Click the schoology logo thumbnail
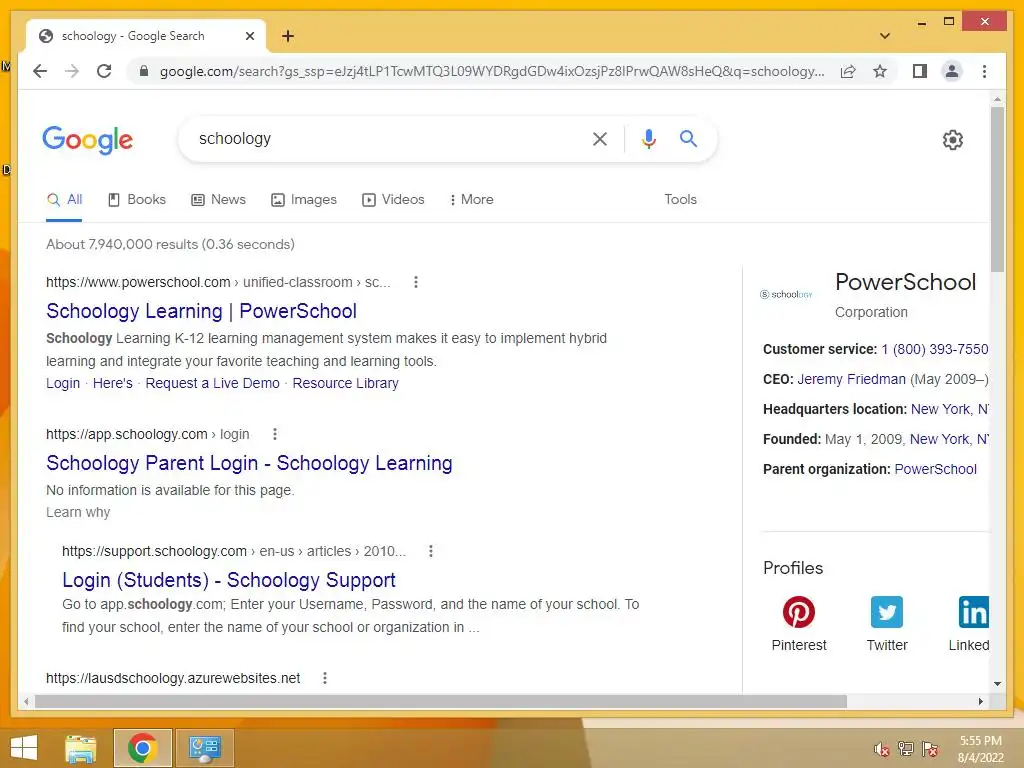 786,295
